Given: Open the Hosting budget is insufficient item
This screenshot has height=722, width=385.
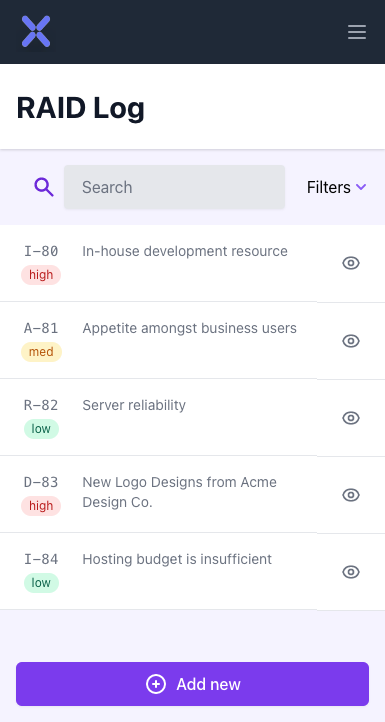Looking at the screenshot, I should (x=177, y=559).
